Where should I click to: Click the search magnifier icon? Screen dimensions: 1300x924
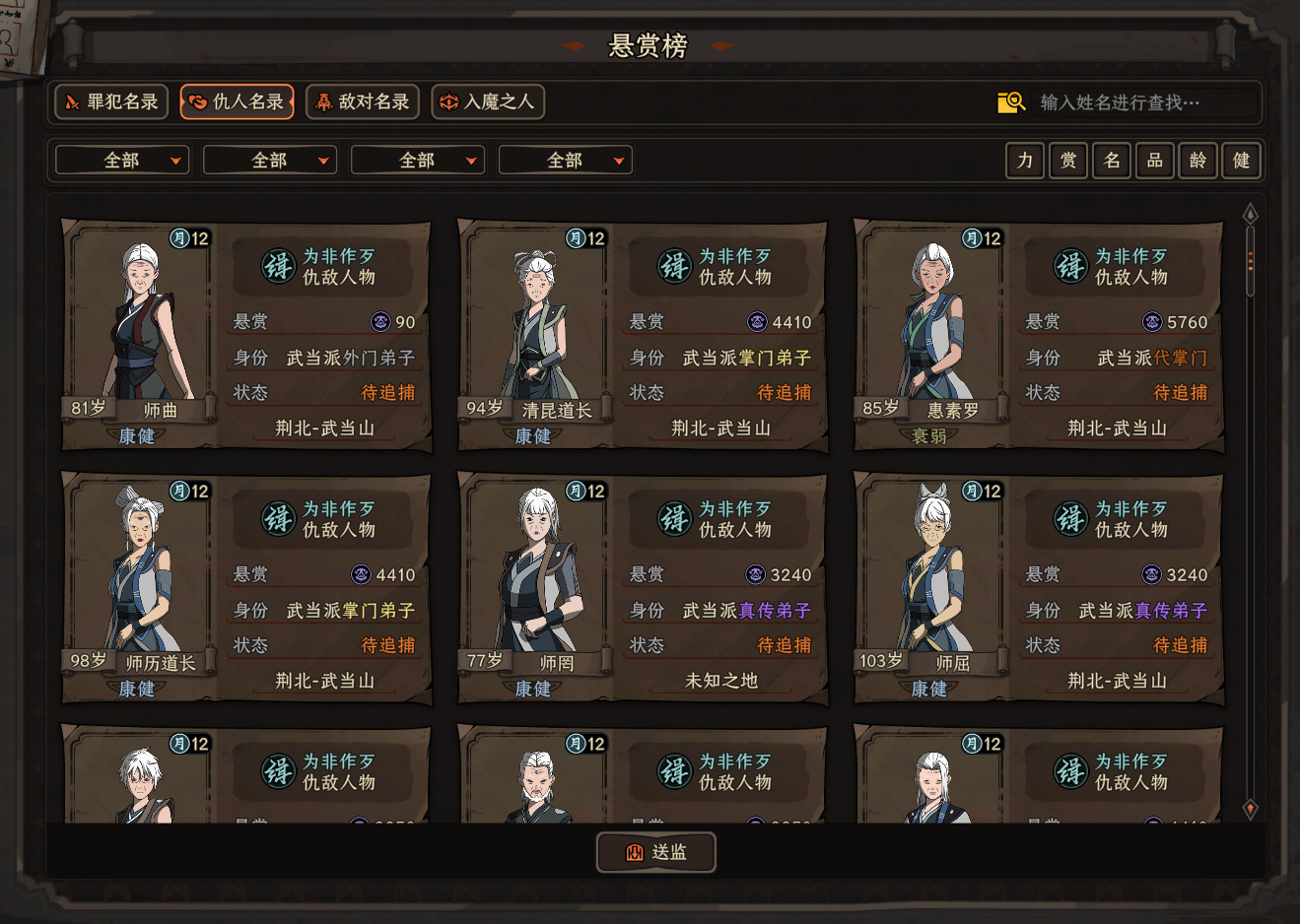1011,102
